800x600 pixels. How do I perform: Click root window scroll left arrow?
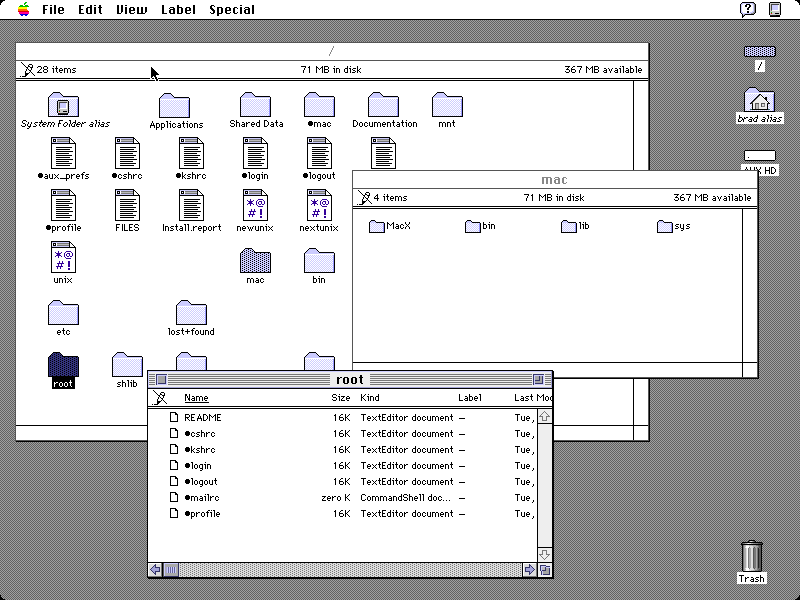pyautogui.click(x=156, y=569)
